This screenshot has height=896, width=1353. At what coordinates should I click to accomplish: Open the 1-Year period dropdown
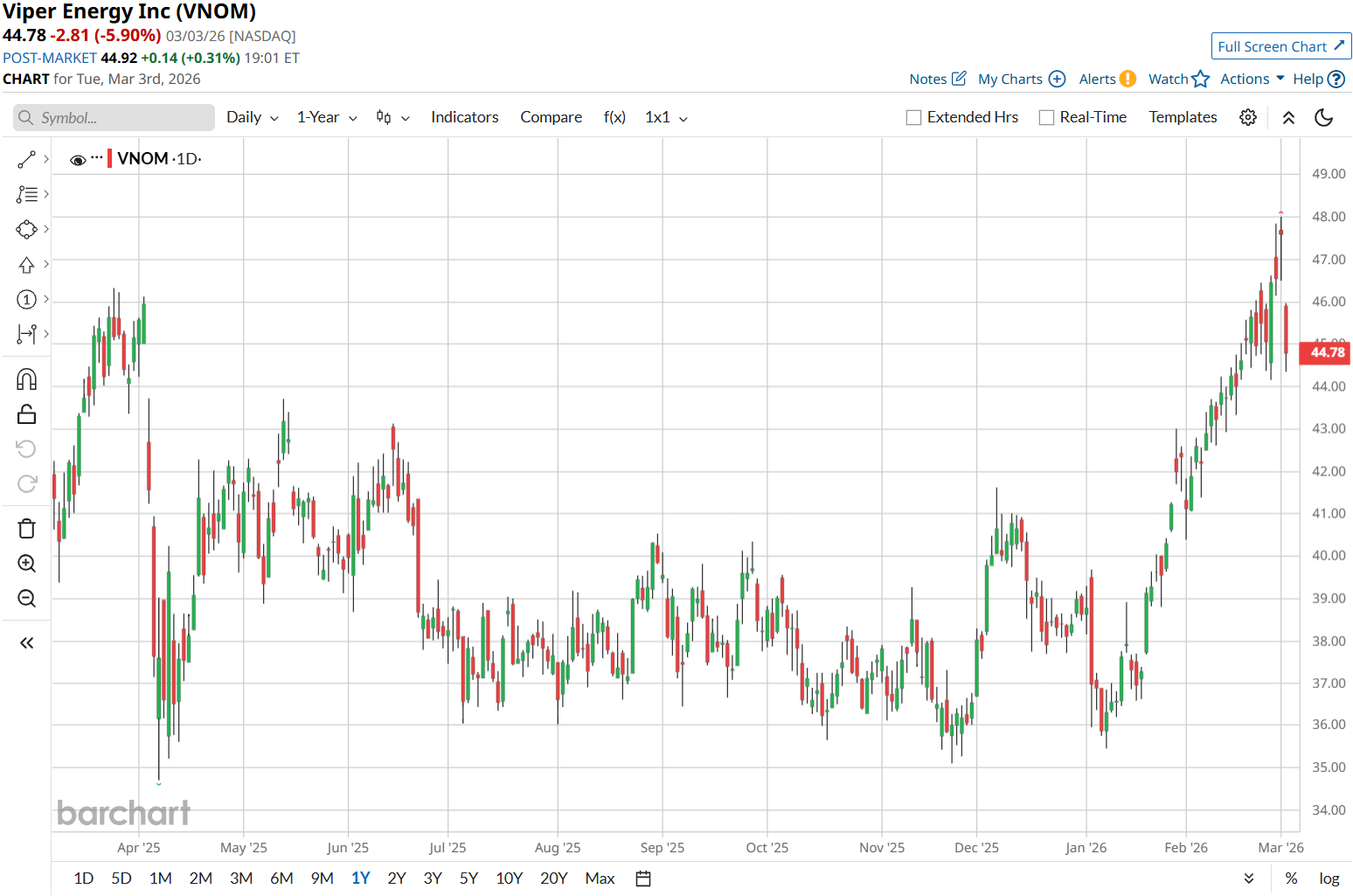click(x=327, y=117)
